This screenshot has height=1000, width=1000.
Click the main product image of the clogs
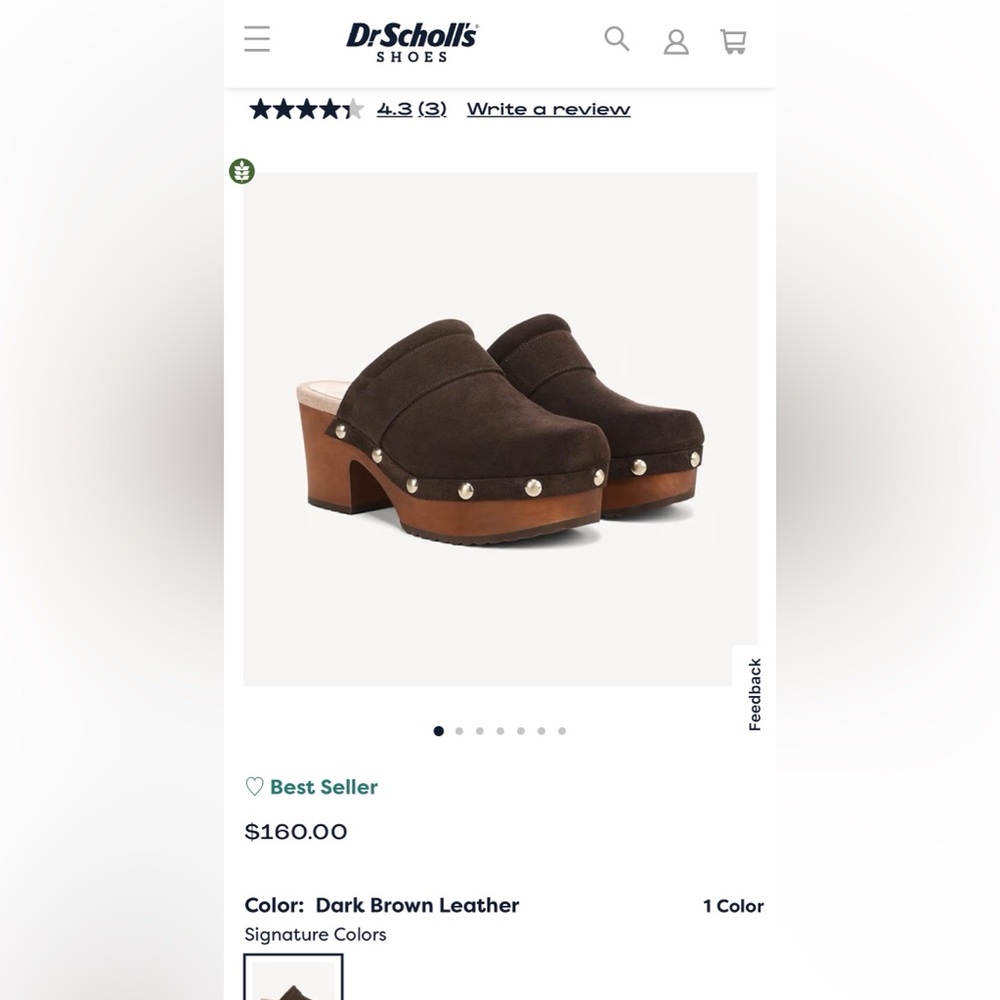tap(500, 430)
